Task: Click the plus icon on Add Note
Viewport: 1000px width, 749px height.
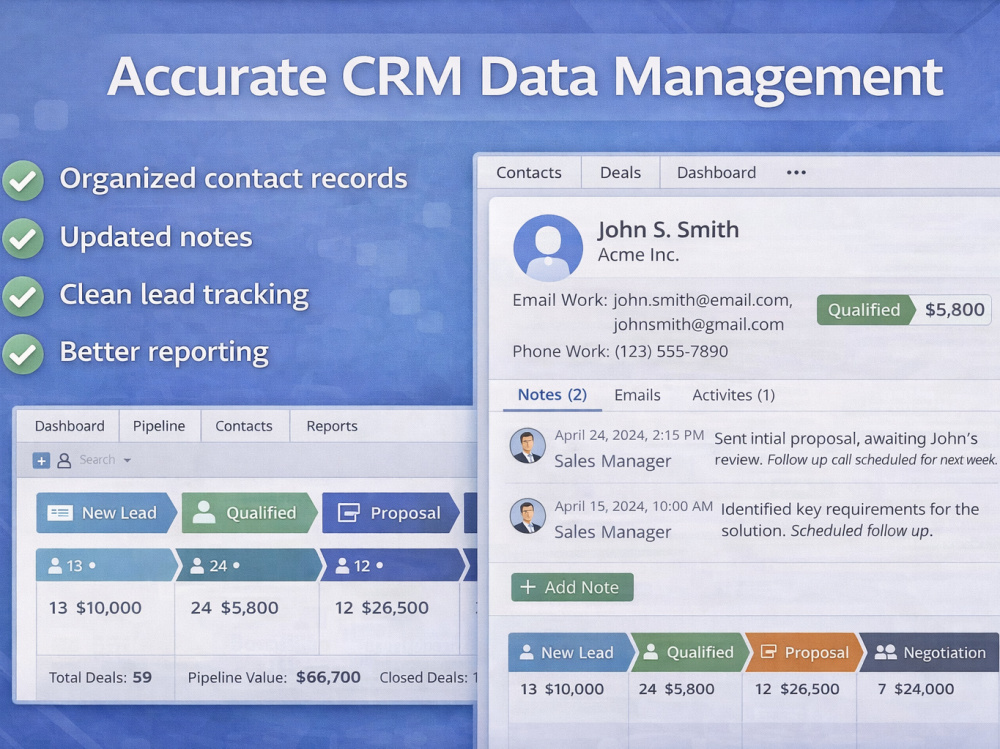Action: tap(527, 587)
